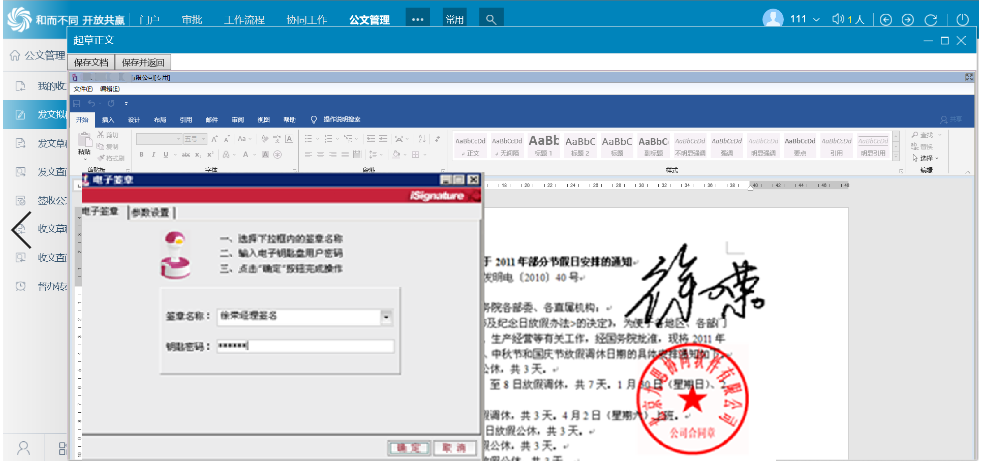
Task: Apply the 正文 style
Action: pos(470,146)
